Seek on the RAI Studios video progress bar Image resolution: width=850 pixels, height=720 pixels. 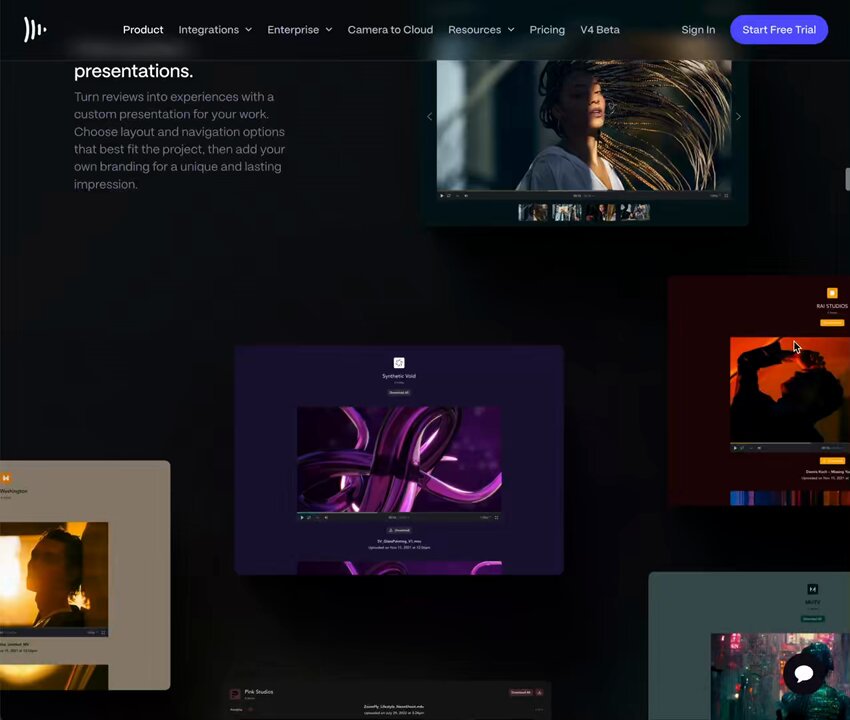point(790,443)
